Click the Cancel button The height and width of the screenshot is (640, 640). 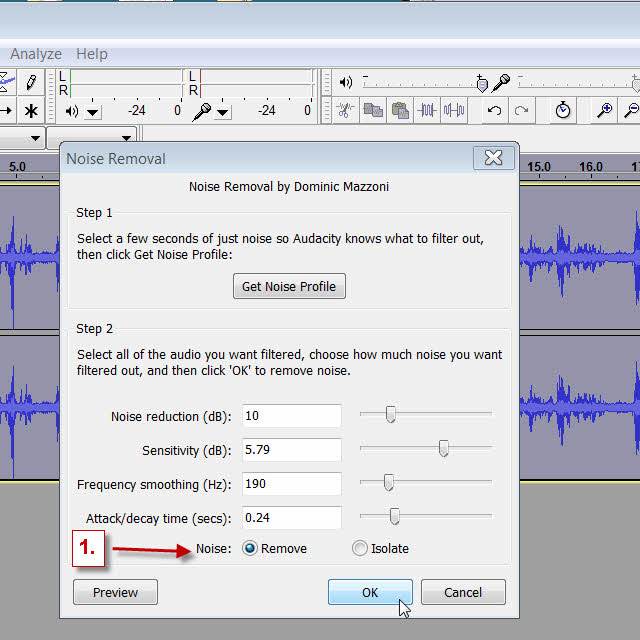pos(463,592)
